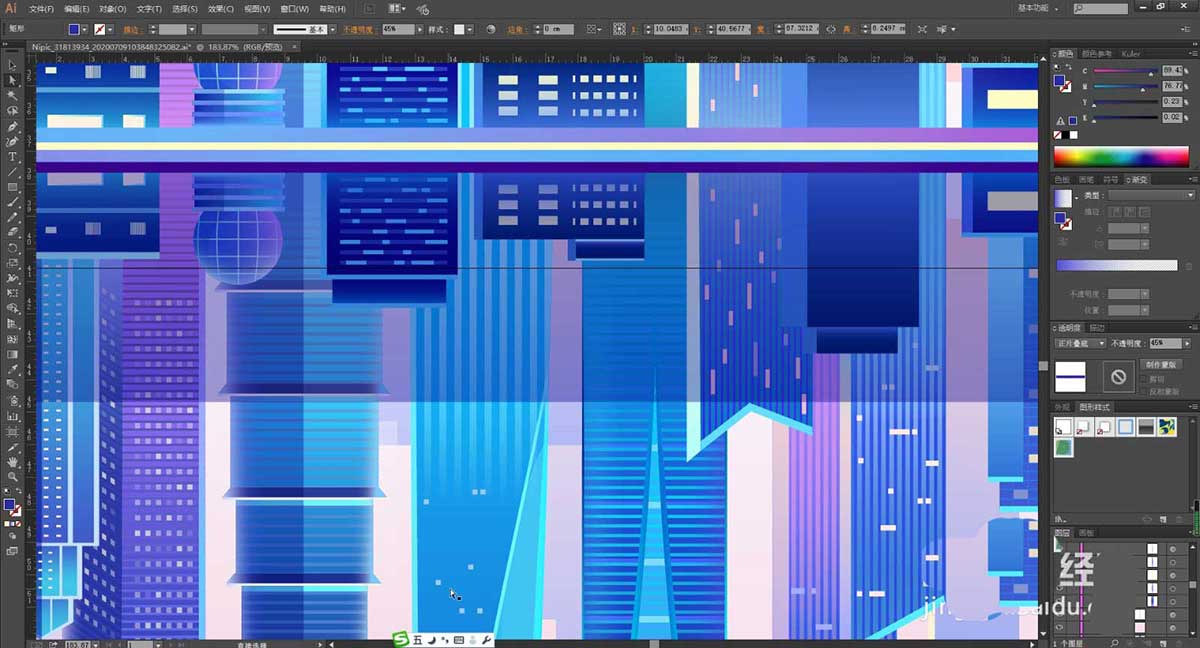Viewport: 1200px width, 648px height.
Task: Click the 制作蒙版 make mask button
Action: pyautogui.click(x=1162, y=365)
